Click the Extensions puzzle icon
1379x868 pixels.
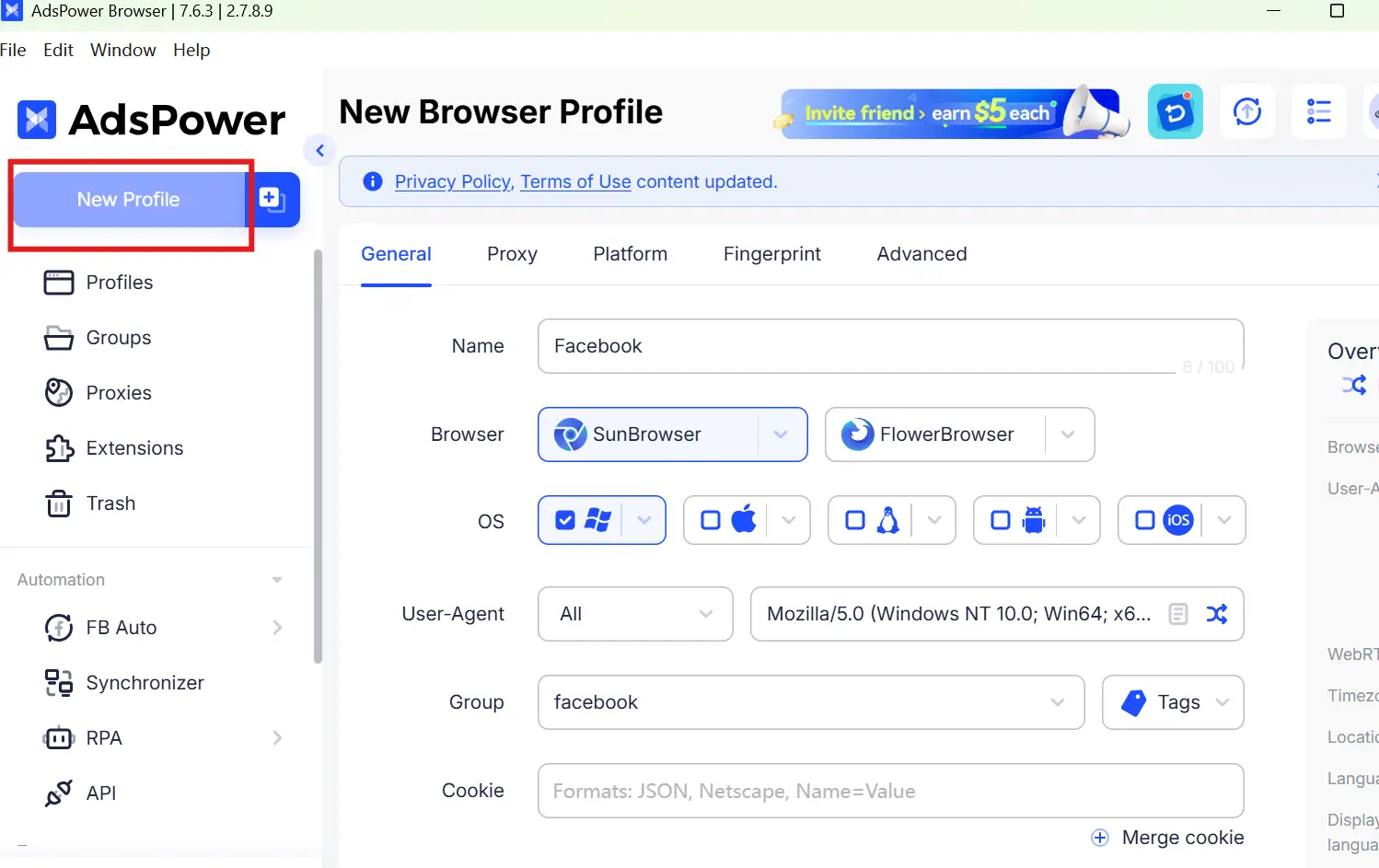59,448
